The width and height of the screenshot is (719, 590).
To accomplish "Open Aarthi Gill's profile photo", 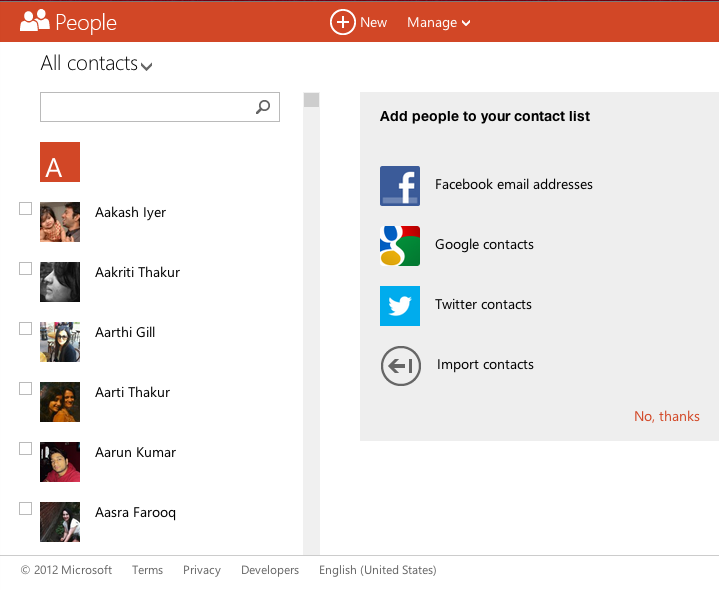I will (x=60, y=342).
